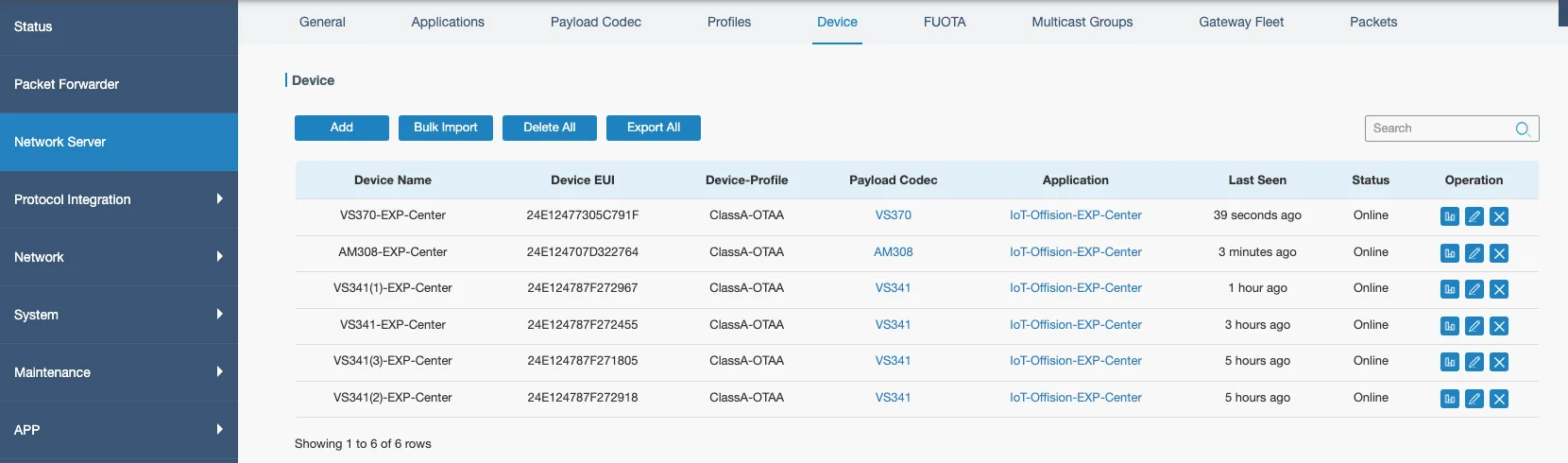The width and height of the screenshot is (1568, 463).
Task: Click the Add device button
Action: pyautogui.click(x=342, y=128)
